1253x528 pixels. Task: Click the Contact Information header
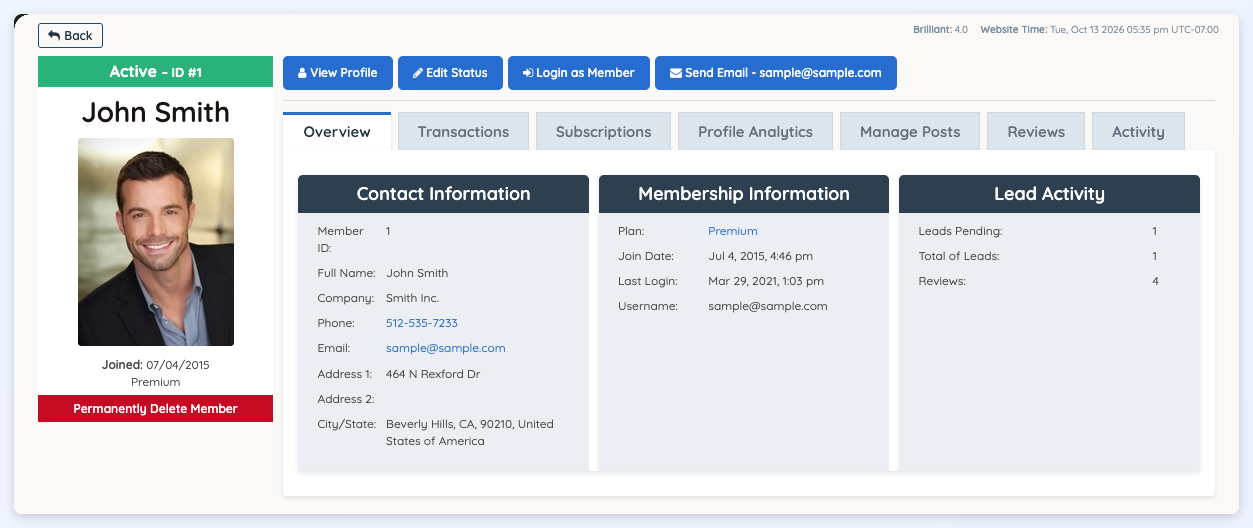(443, 194)
